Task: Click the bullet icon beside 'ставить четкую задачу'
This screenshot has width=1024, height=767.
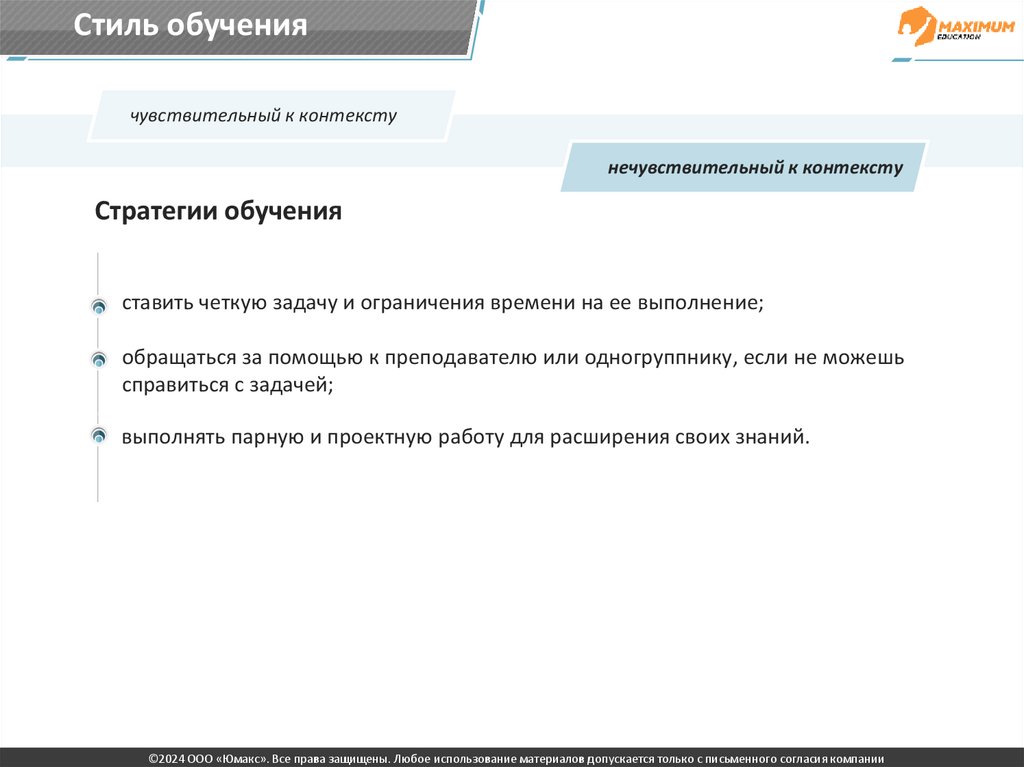Action: point(99,306)
